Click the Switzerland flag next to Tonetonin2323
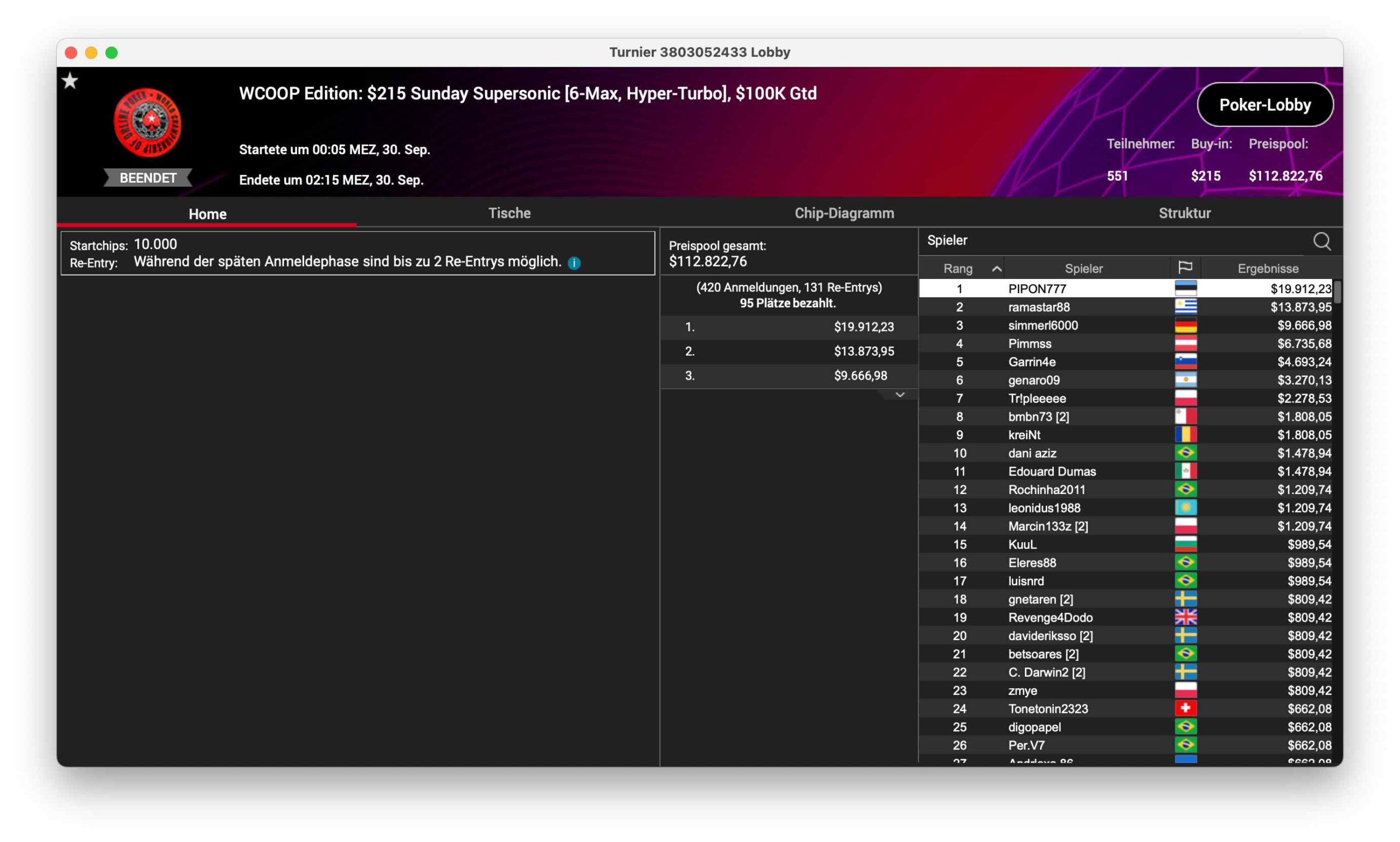 (1185, 709)
